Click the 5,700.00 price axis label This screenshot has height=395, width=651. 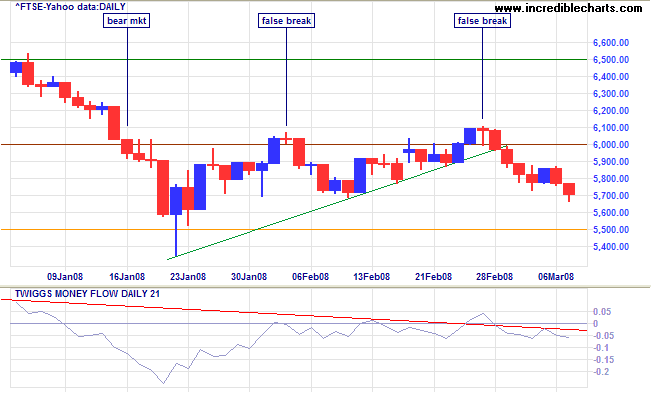611,196
